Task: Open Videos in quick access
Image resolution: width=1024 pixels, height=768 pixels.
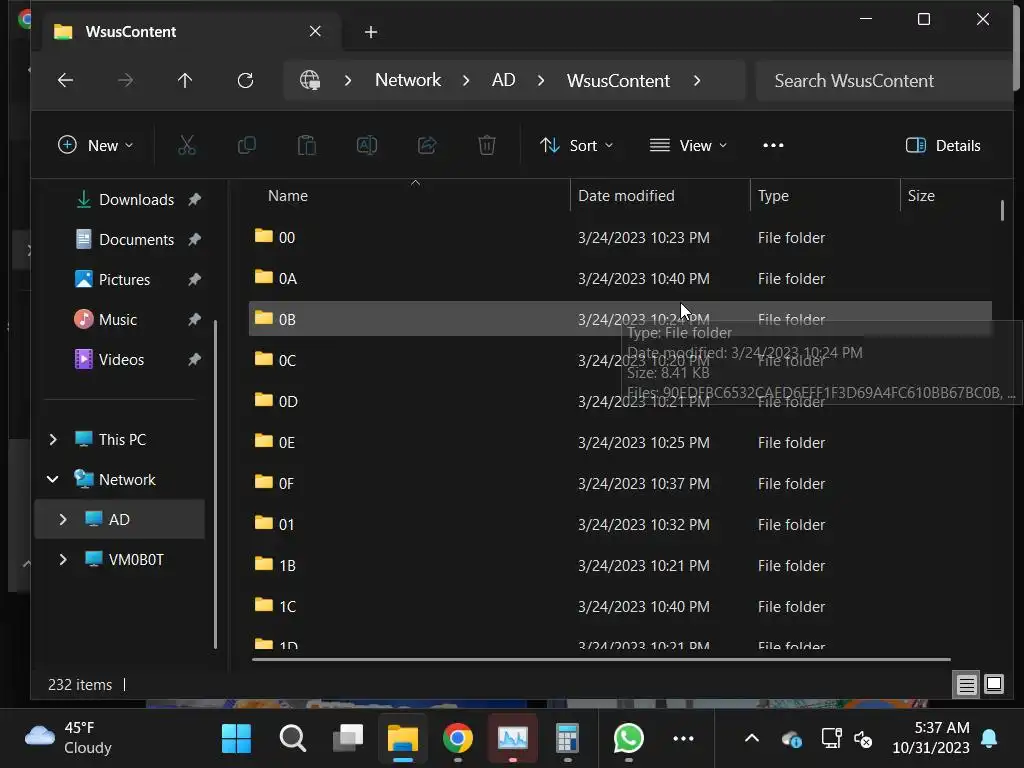Action: 121,359
